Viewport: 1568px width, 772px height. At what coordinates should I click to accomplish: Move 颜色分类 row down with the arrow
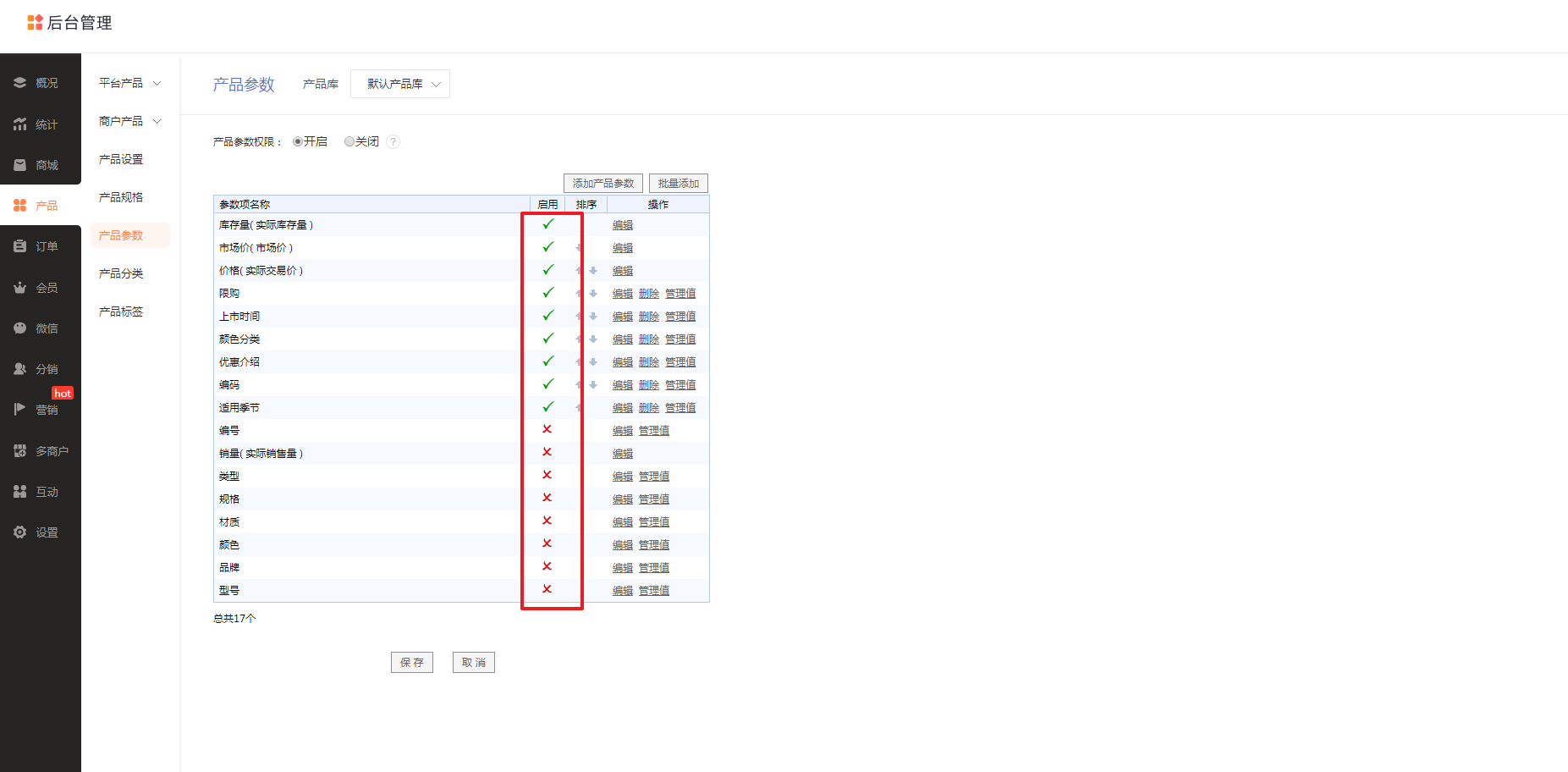(593, 339)
